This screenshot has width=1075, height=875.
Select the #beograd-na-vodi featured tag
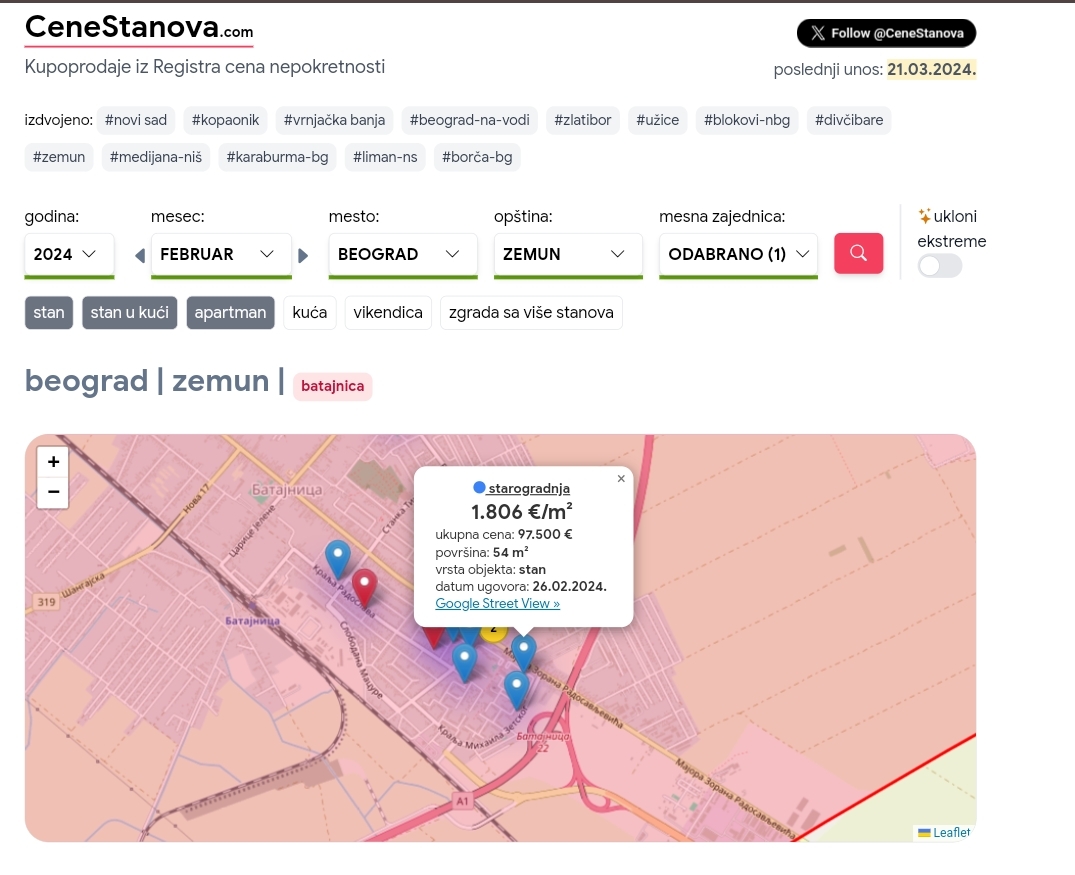point(471,120)
